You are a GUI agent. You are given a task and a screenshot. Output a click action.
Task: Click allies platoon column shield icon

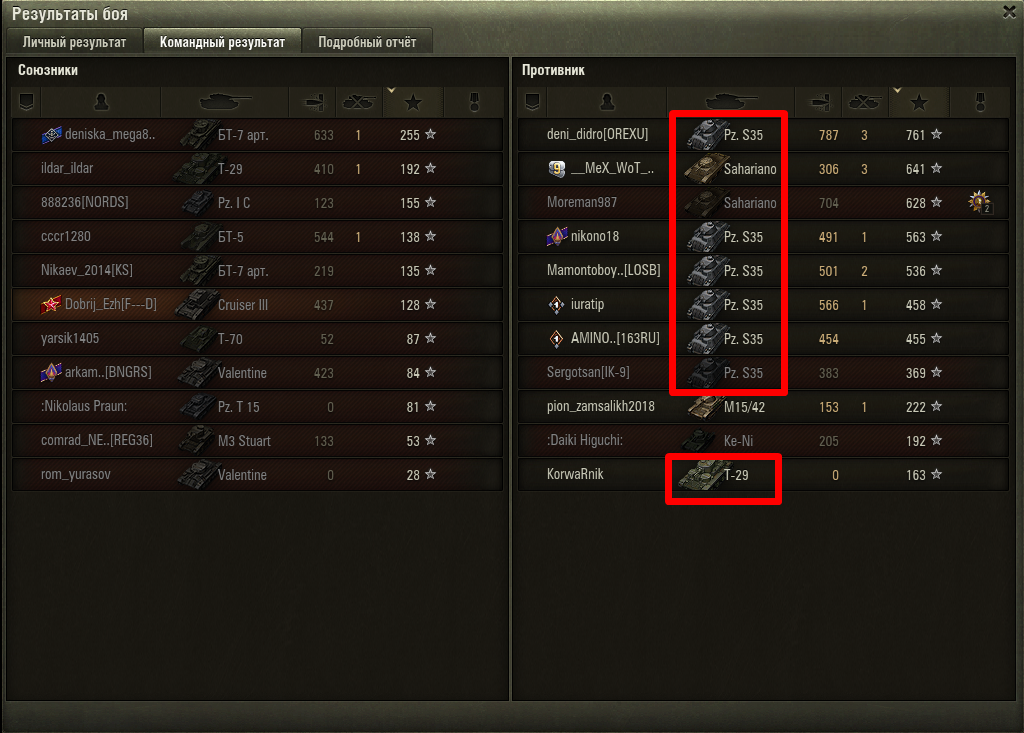click(x=27, y=102)
